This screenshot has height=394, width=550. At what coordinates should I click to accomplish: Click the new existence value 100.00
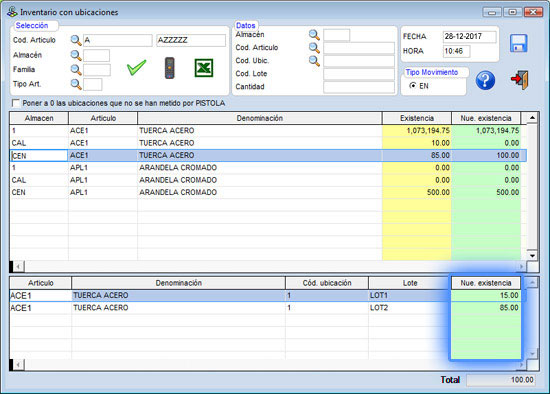point(486,155)
